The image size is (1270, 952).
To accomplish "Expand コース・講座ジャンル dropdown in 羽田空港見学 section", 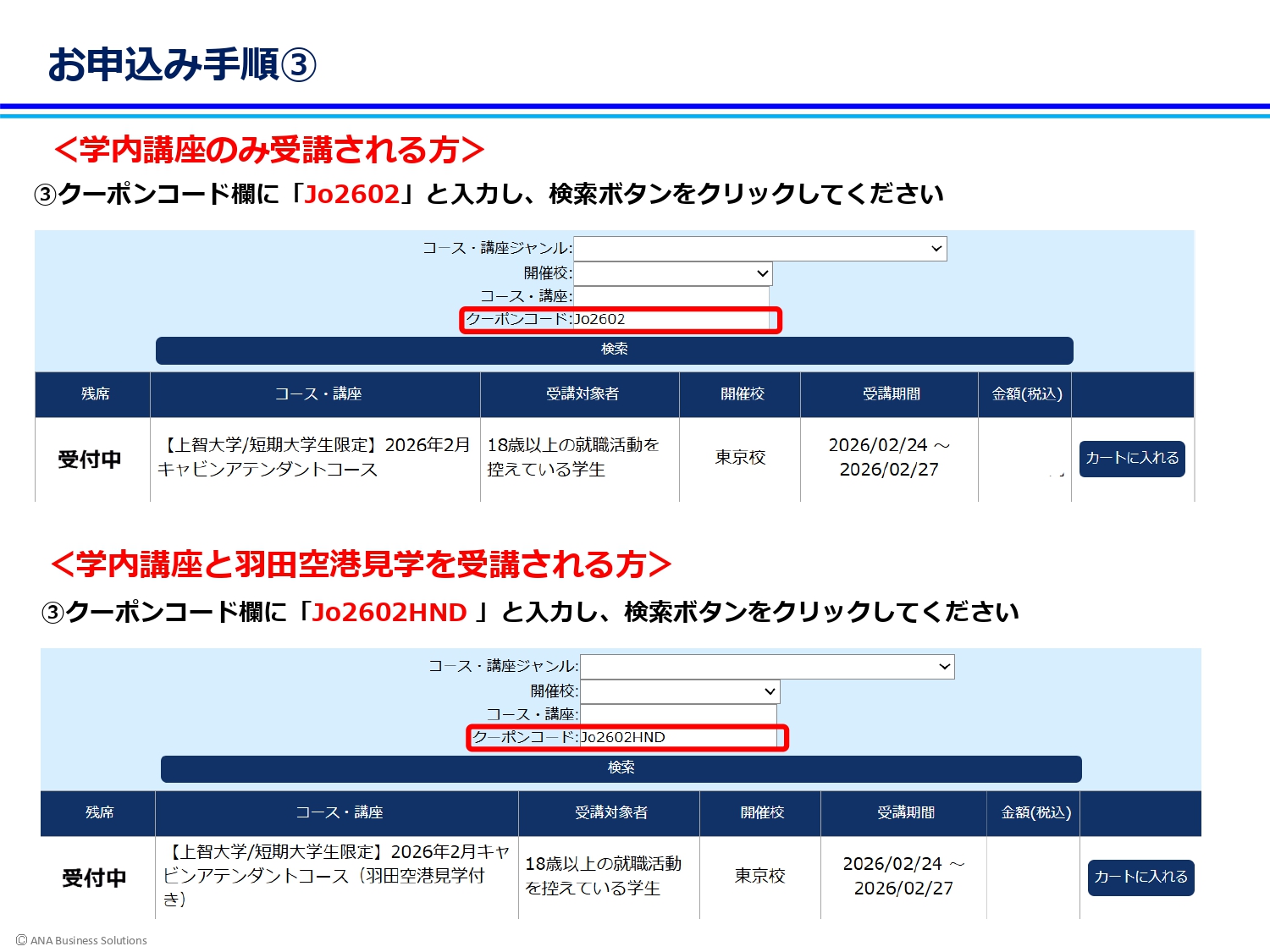I will click(x=767, y=667).
